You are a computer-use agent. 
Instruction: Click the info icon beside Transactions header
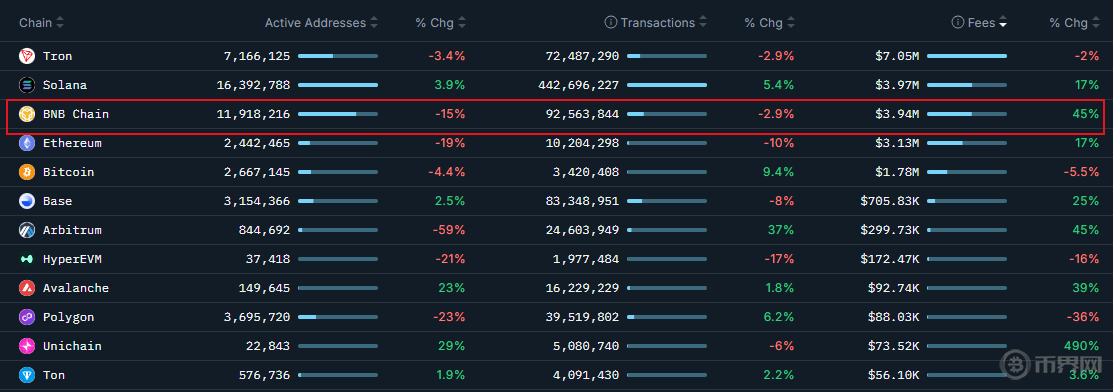(610, 23)
